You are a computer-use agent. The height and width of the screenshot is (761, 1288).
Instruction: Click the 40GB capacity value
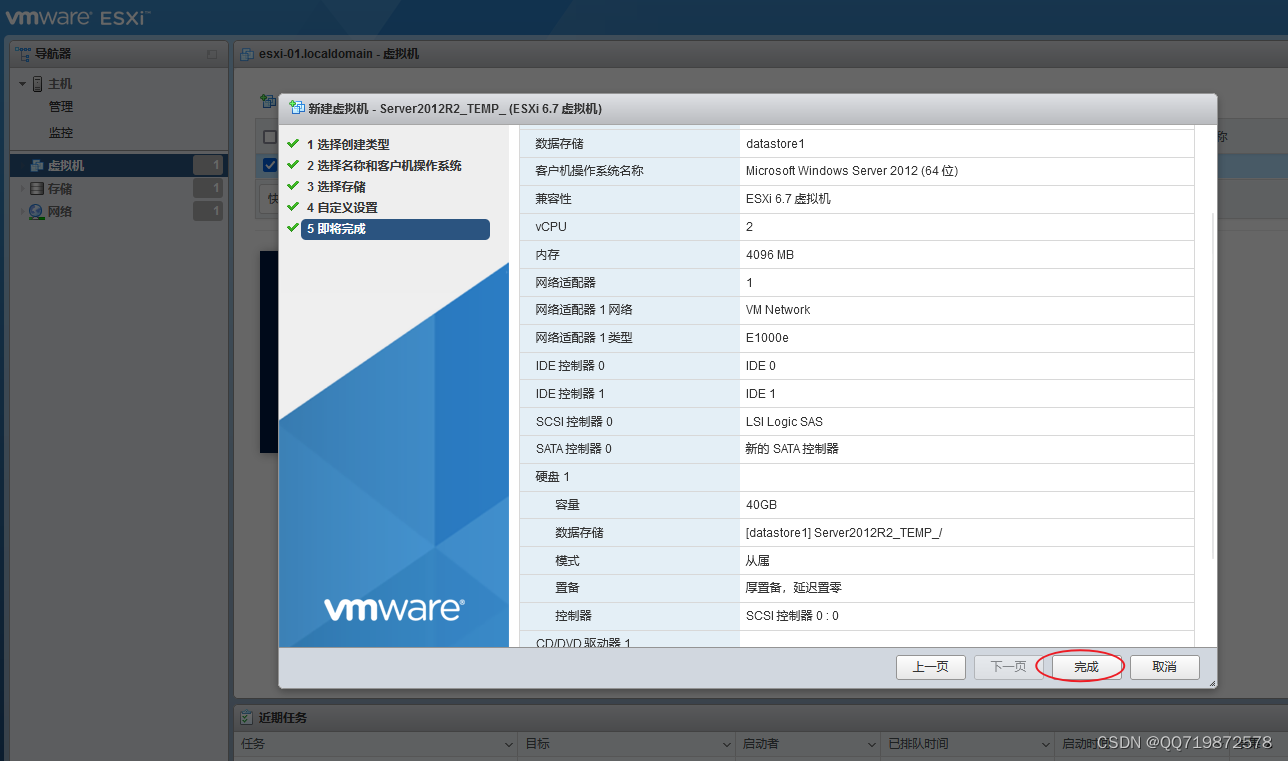pyautogui.click(x=761, y=505)
